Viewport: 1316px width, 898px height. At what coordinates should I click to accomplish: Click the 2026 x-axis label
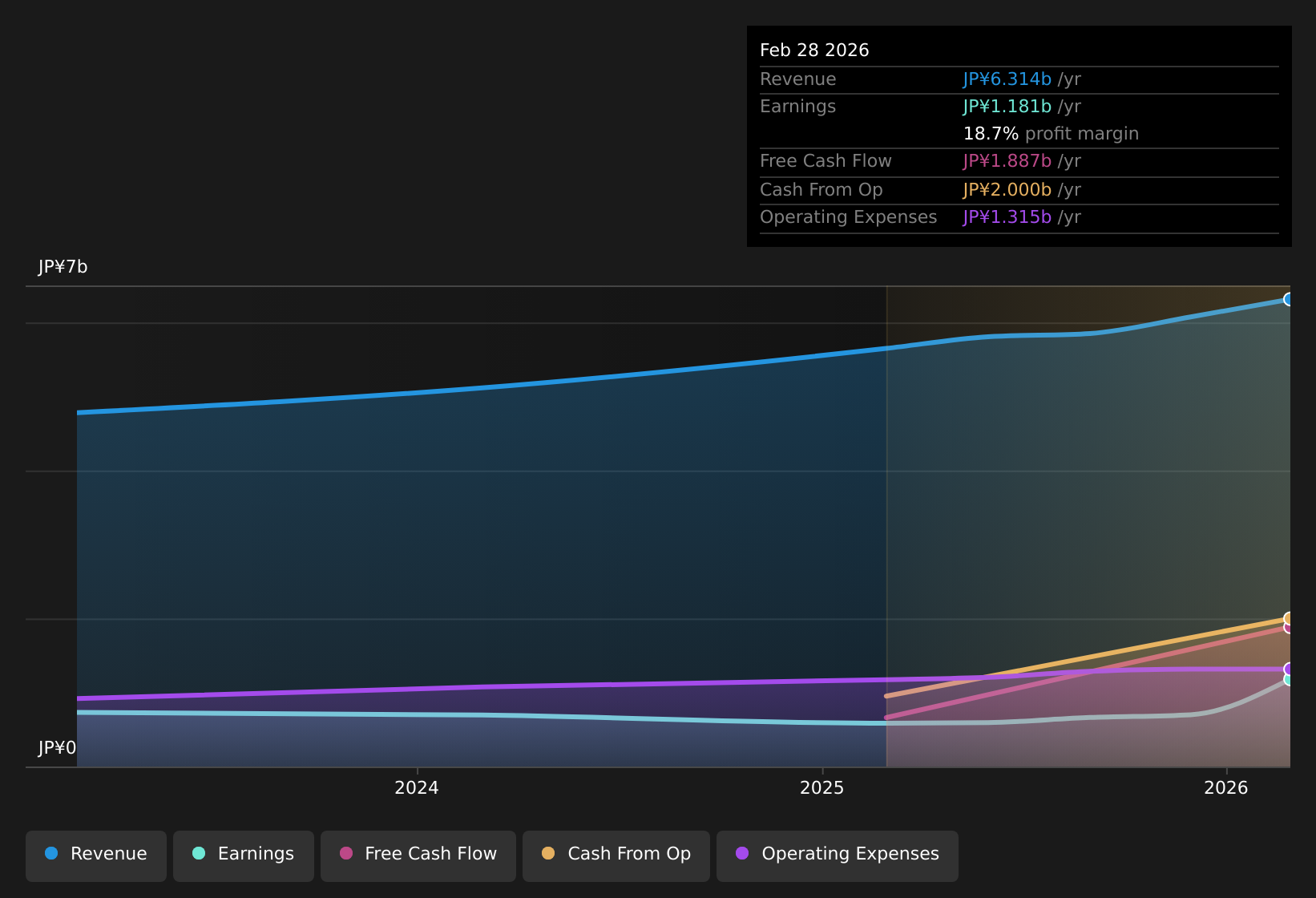click(1226, 788)
